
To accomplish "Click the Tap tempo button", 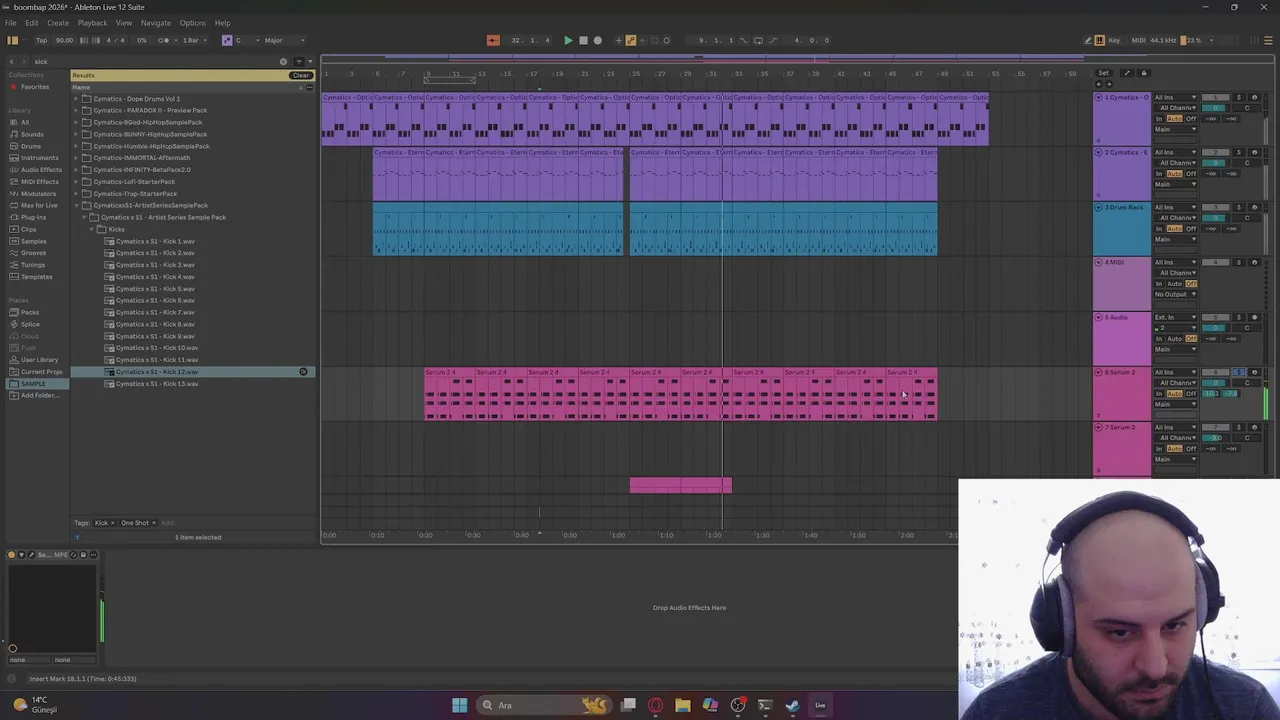I will click(x=41, y=40).
